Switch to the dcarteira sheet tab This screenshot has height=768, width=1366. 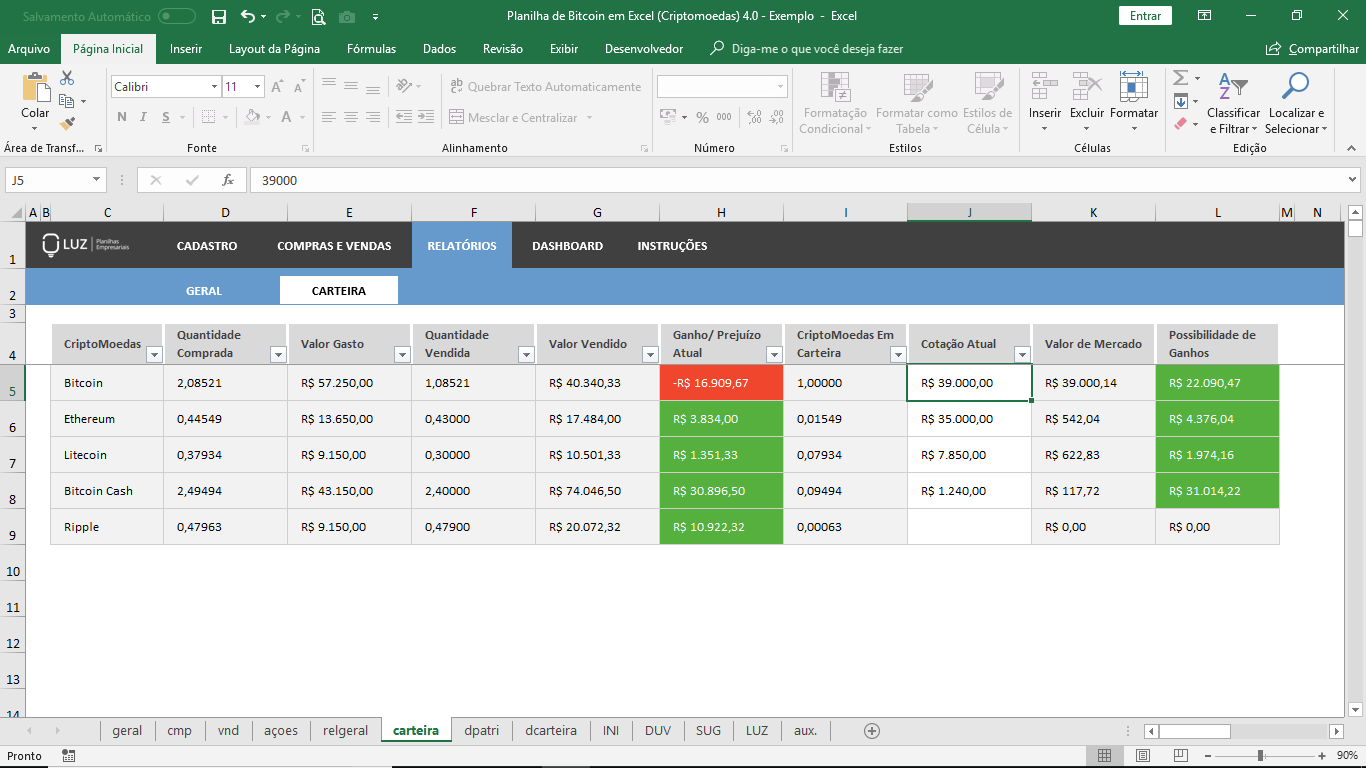(551, 731)
